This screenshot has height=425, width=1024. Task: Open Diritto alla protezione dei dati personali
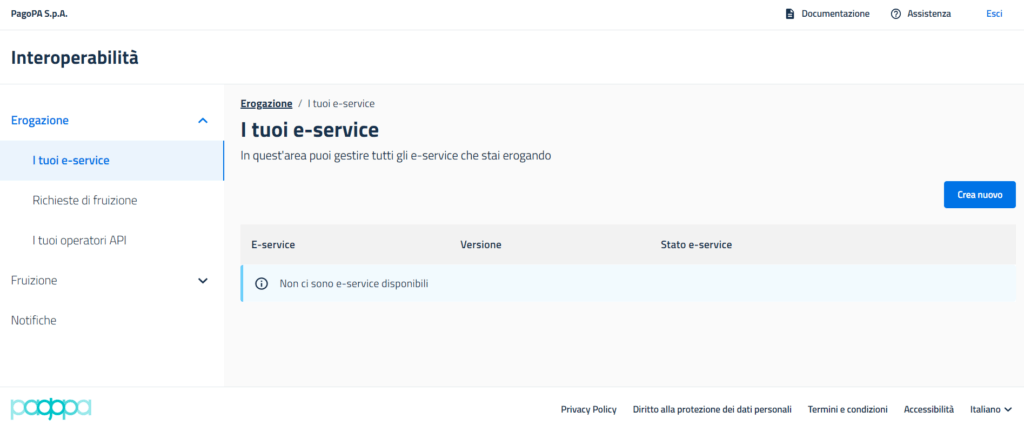tap(712, 409)
